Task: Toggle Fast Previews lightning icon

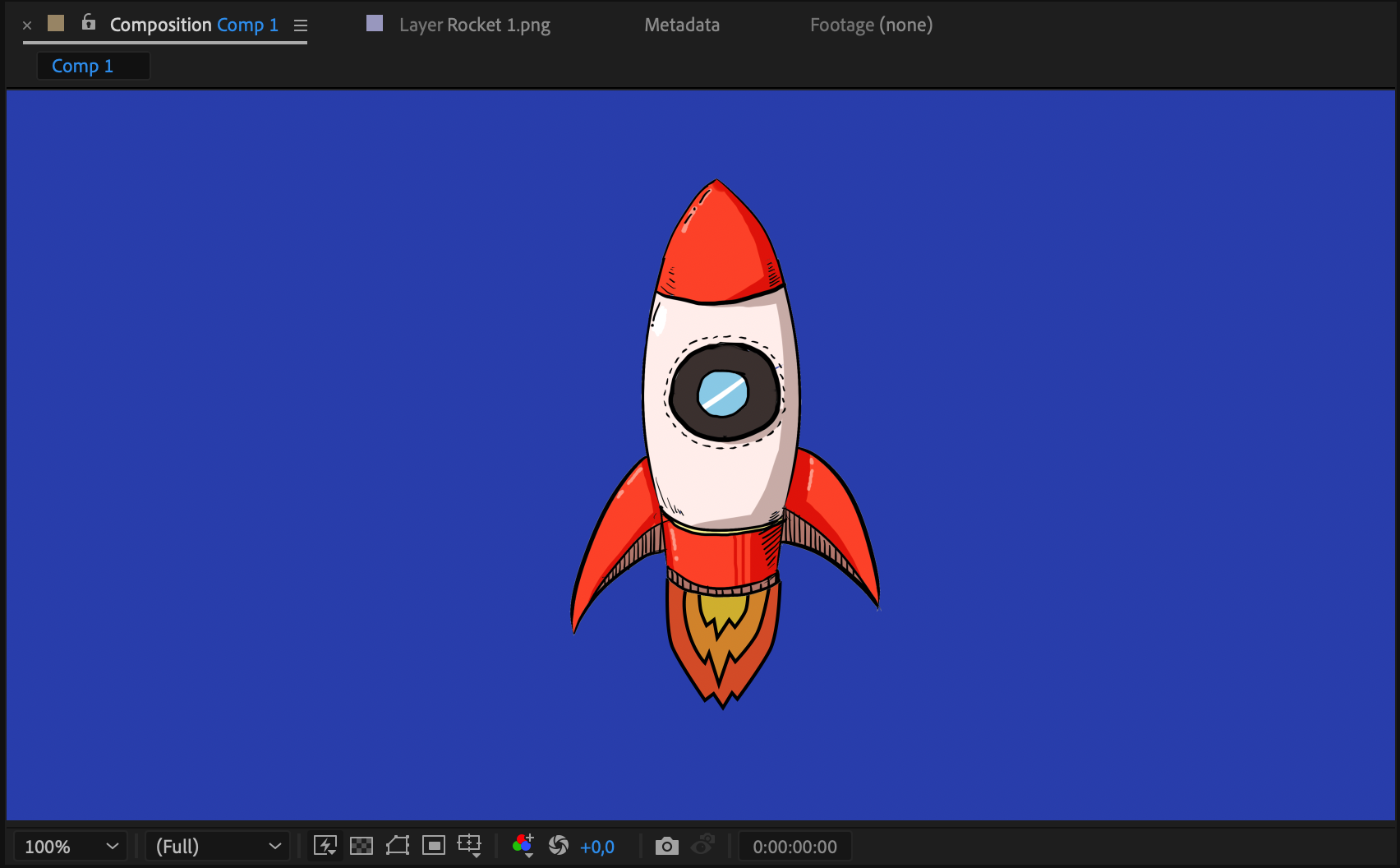Action: coord(325,846)
